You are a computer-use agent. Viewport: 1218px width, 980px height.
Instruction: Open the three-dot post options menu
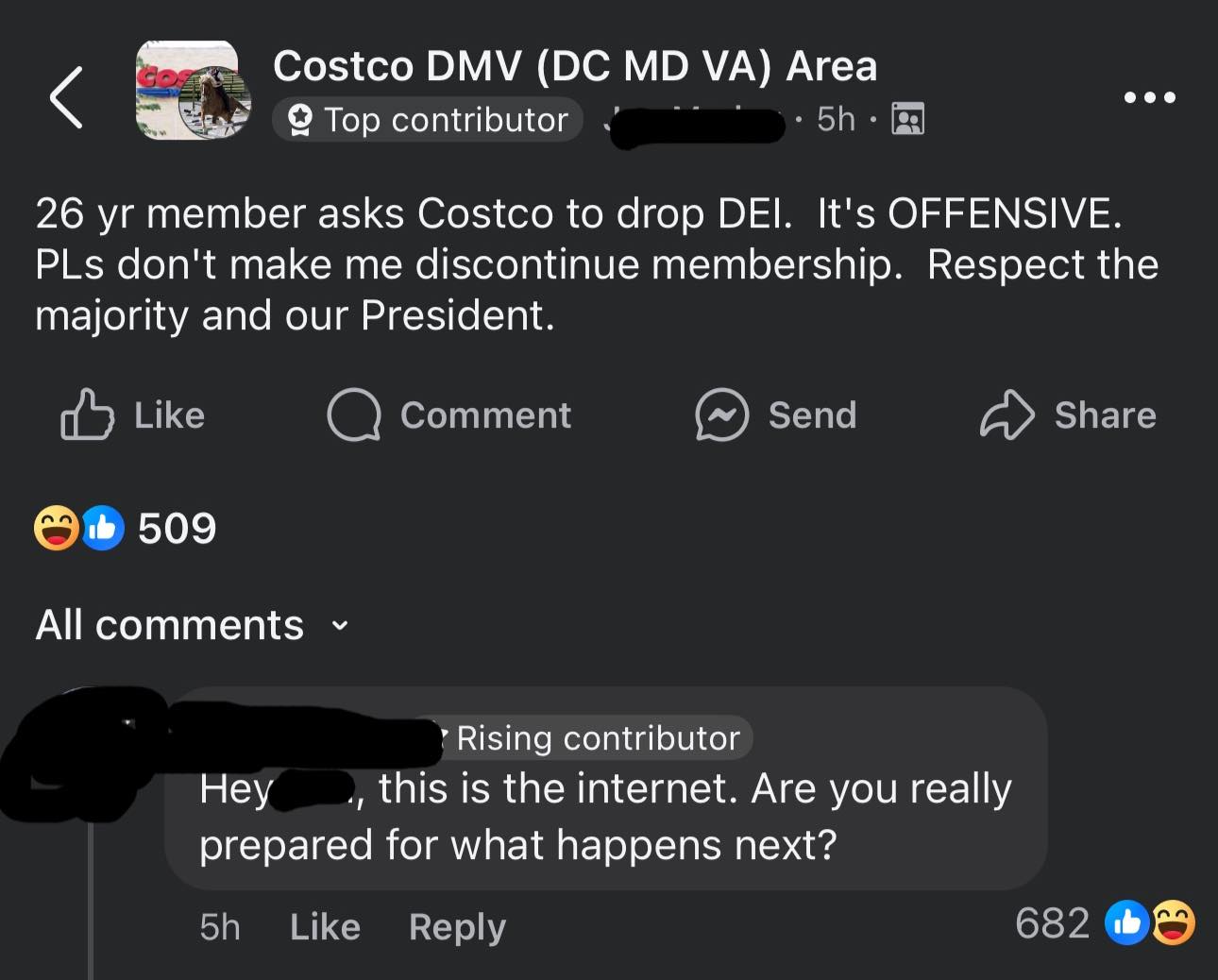(x=1149, y=97)
